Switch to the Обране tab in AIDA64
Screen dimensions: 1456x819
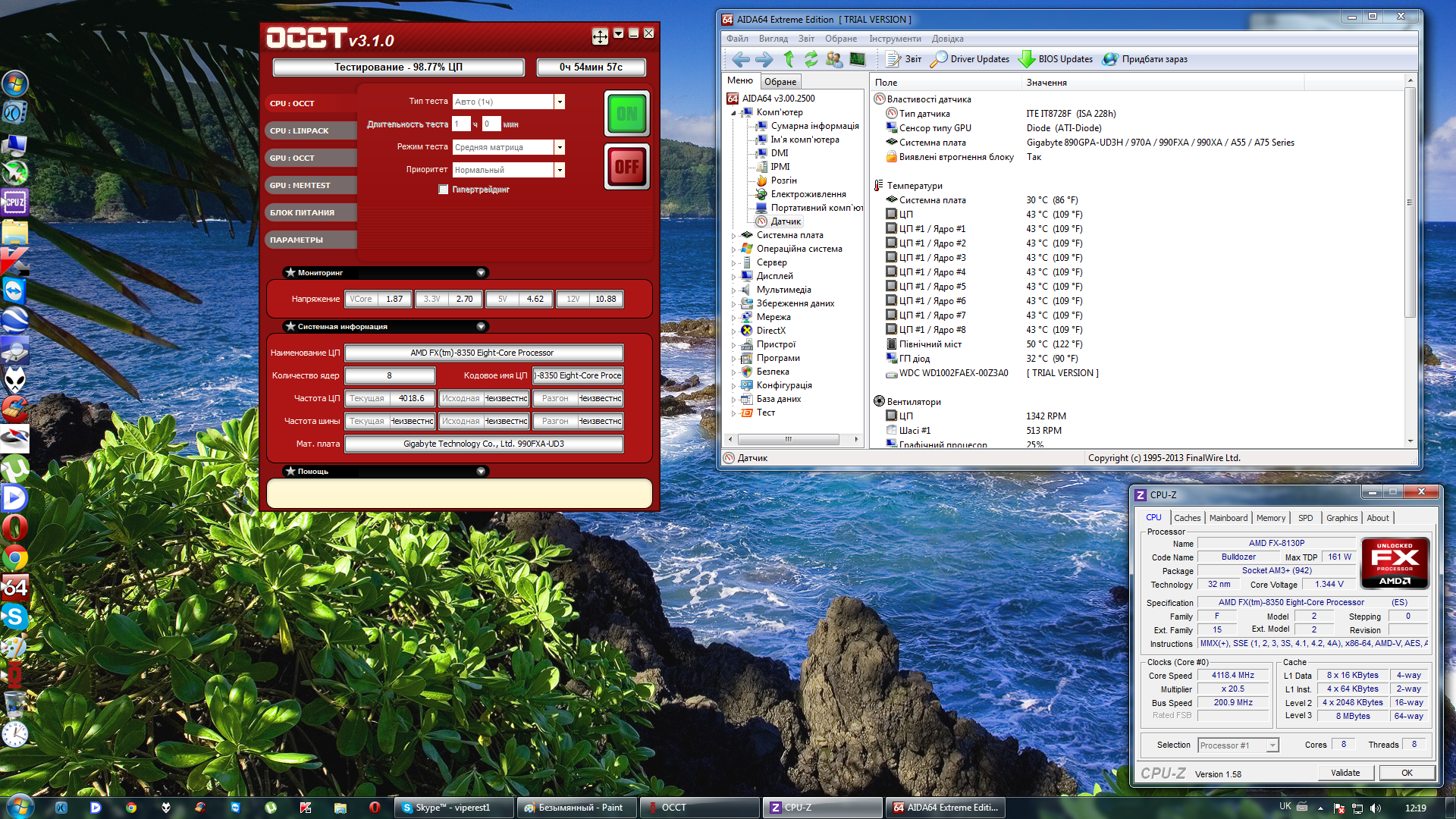pos(780,82)
